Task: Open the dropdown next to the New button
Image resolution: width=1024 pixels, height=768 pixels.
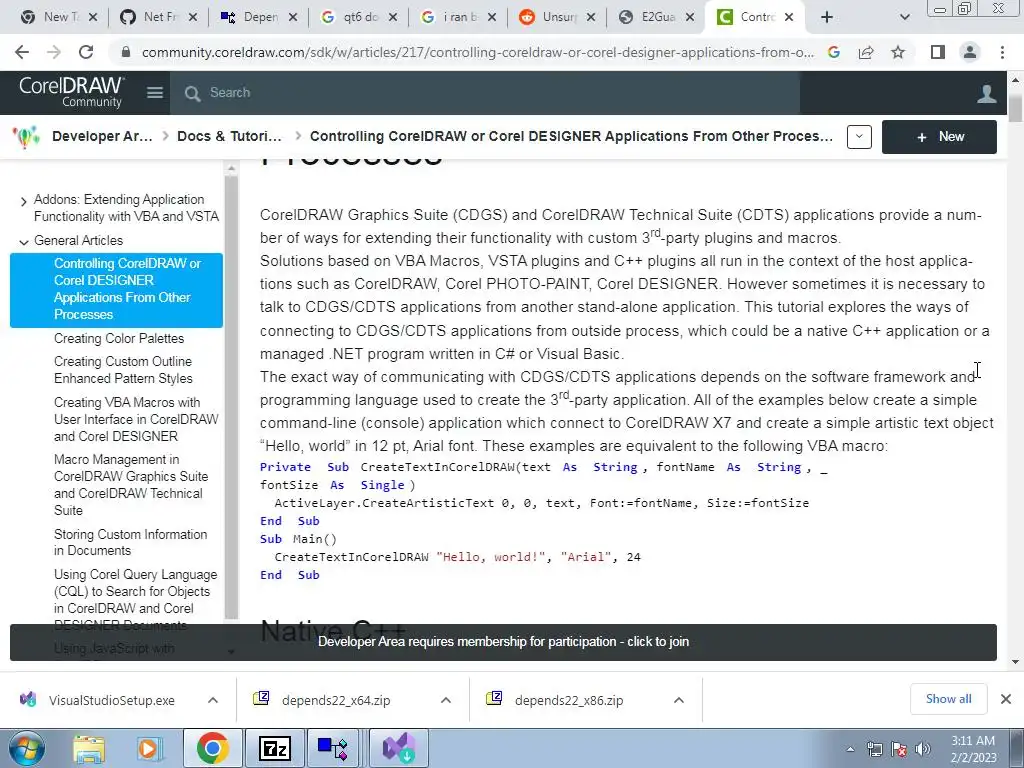Action: tap(859, 136)
